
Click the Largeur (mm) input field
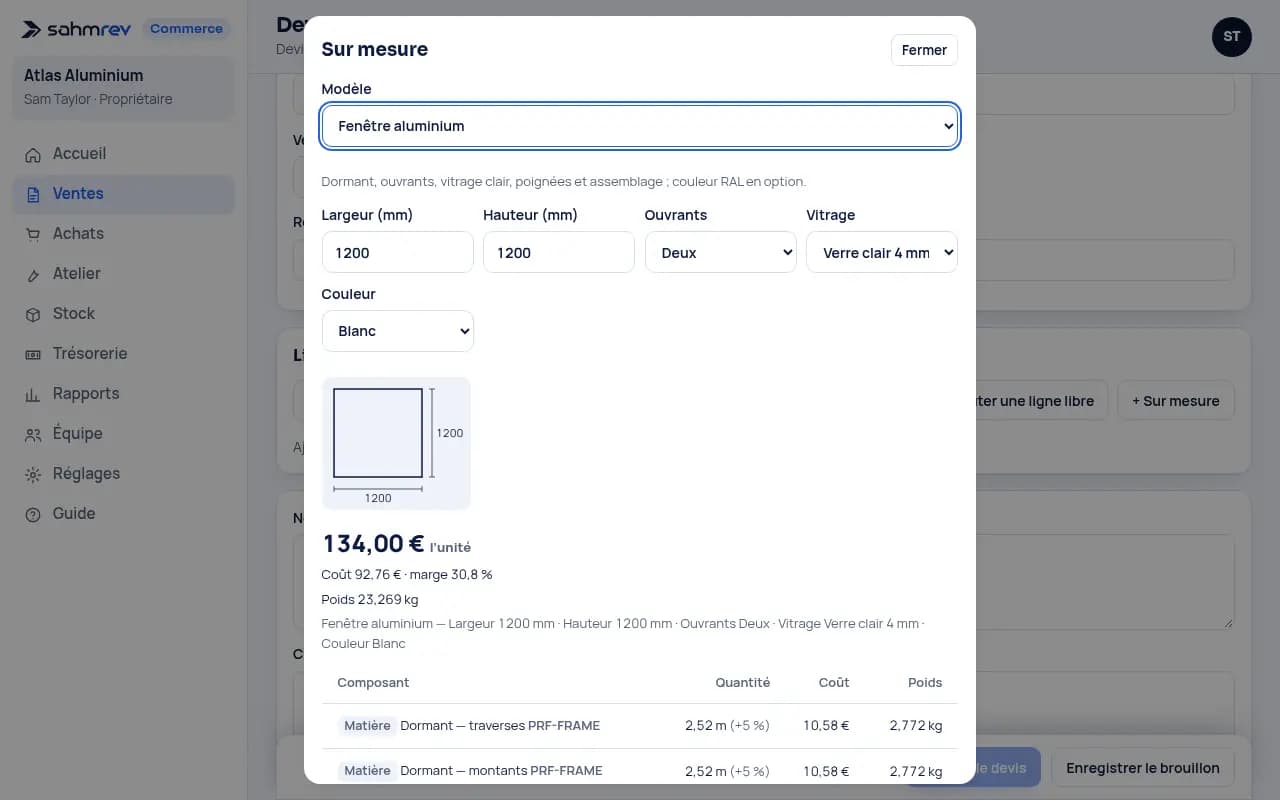pos(398,252)
